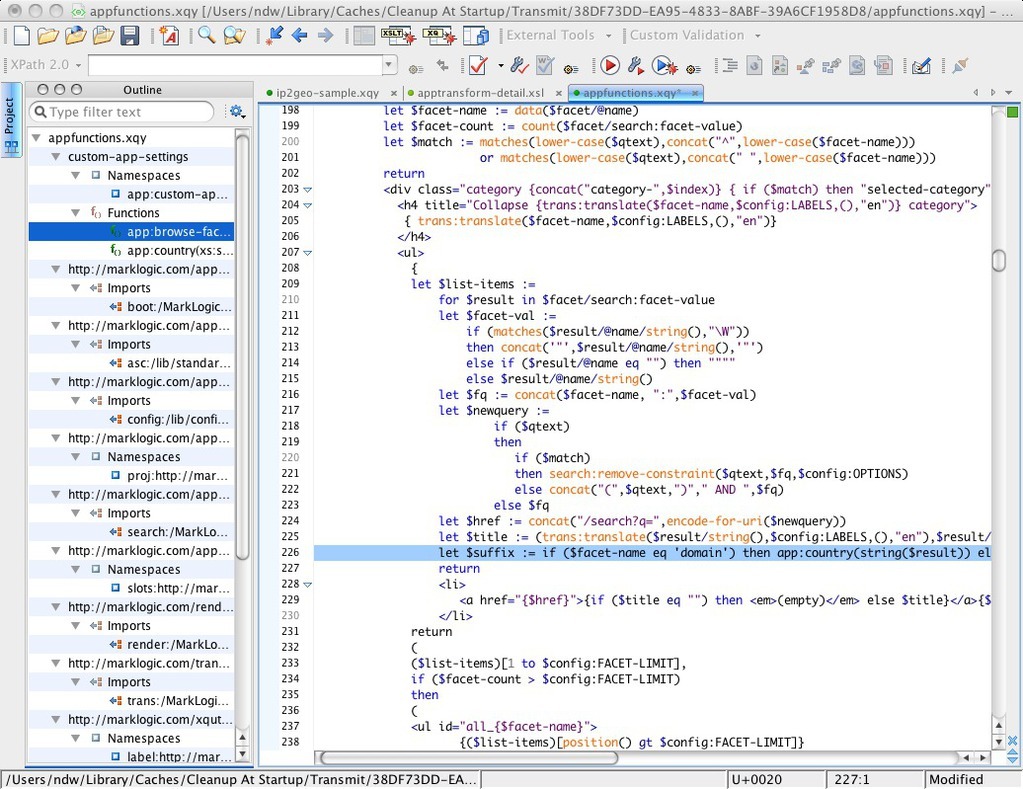The height and width of the screenshot is (789, 1023).
Task: Click the Format and Indent icon
Action: [x=729, y=65]
